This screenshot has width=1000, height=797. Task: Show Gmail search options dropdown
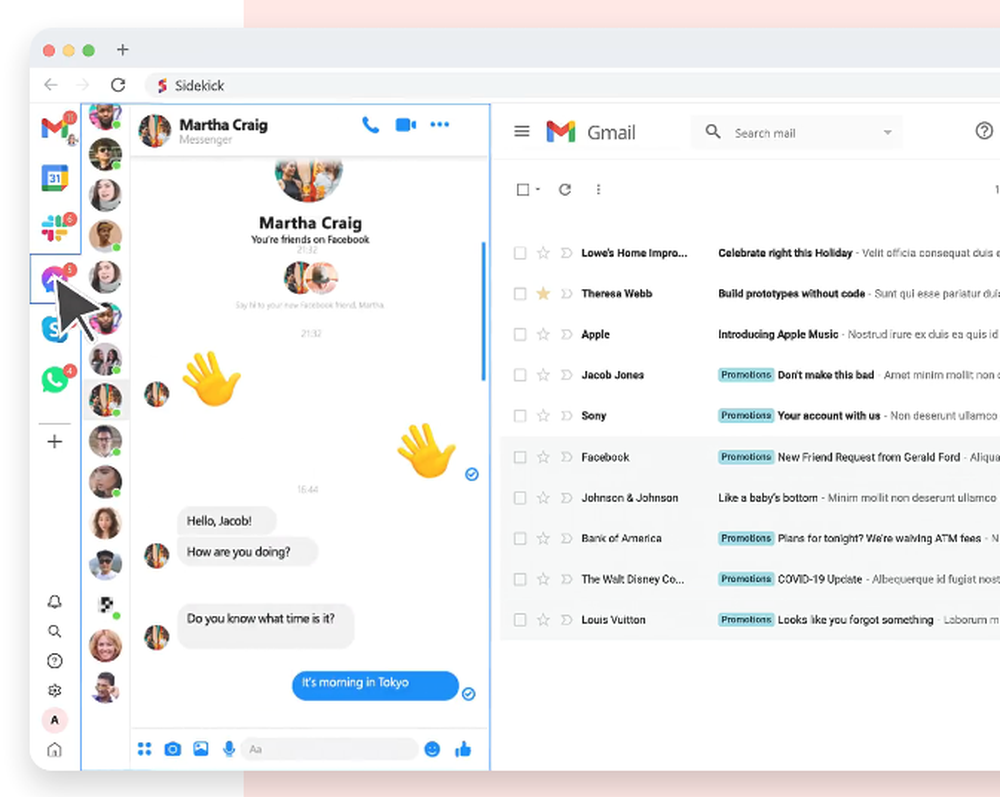[x=887, y=133]
